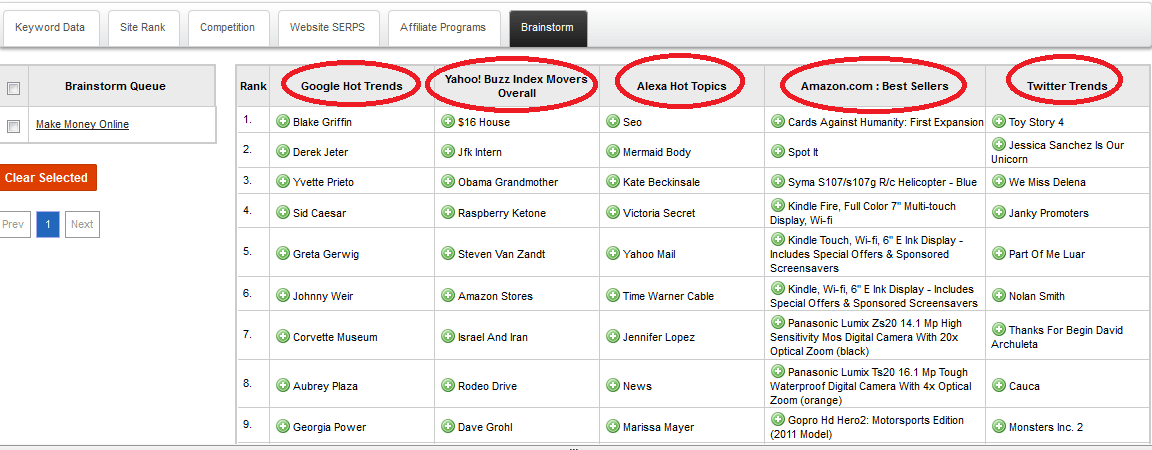Switch to the Site Rank tab
1152x450 pixels.
coord(143,27)
